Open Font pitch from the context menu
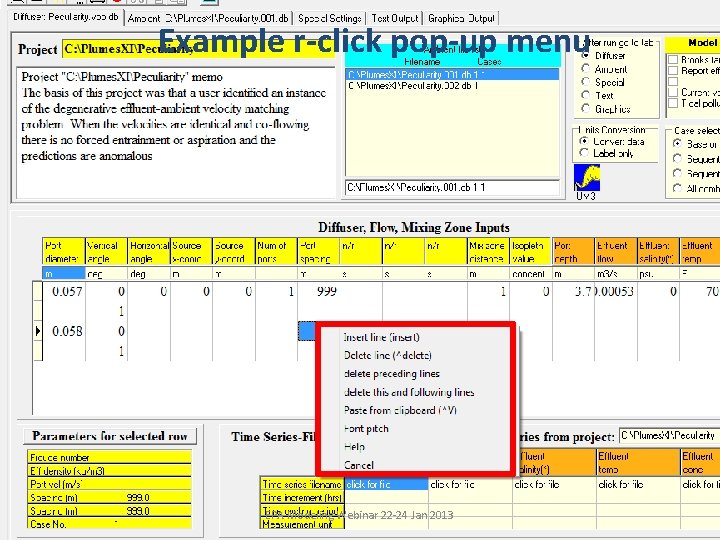The width and height of the screenshot is (720, 540). (x=366, y=428)
